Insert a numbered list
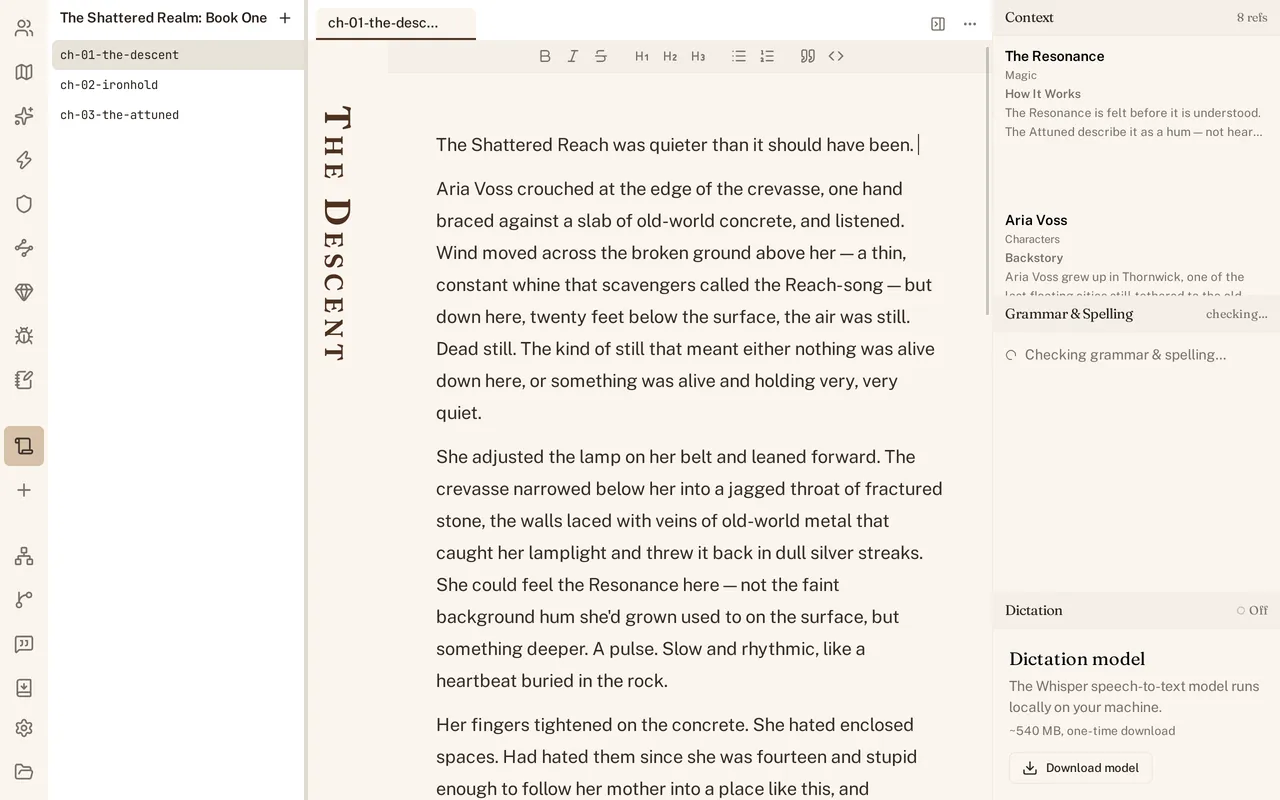Image resolution: width=1280 pixels, height=800 pixels. (767, 56)
